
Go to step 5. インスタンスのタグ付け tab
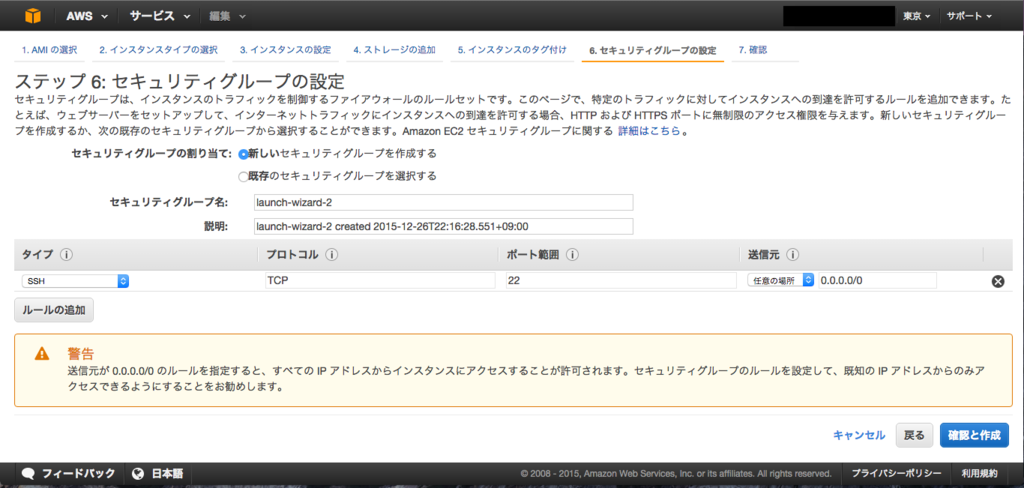pos(512,50)
